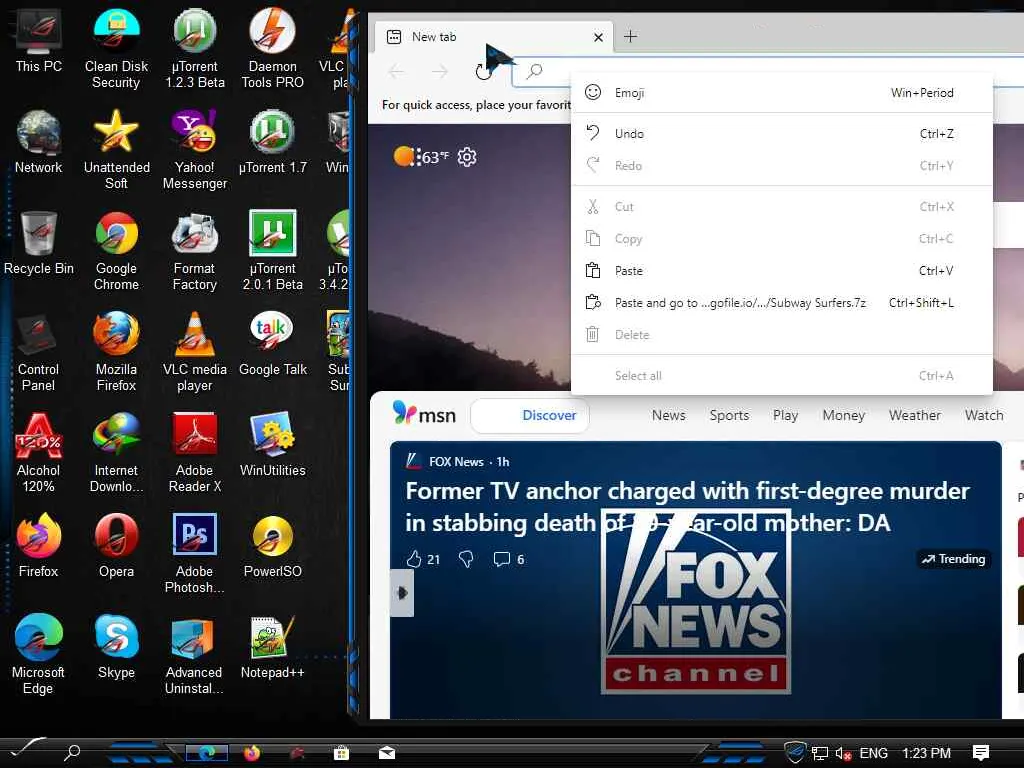Open Control Panel desktop icon

pos(39,352)
